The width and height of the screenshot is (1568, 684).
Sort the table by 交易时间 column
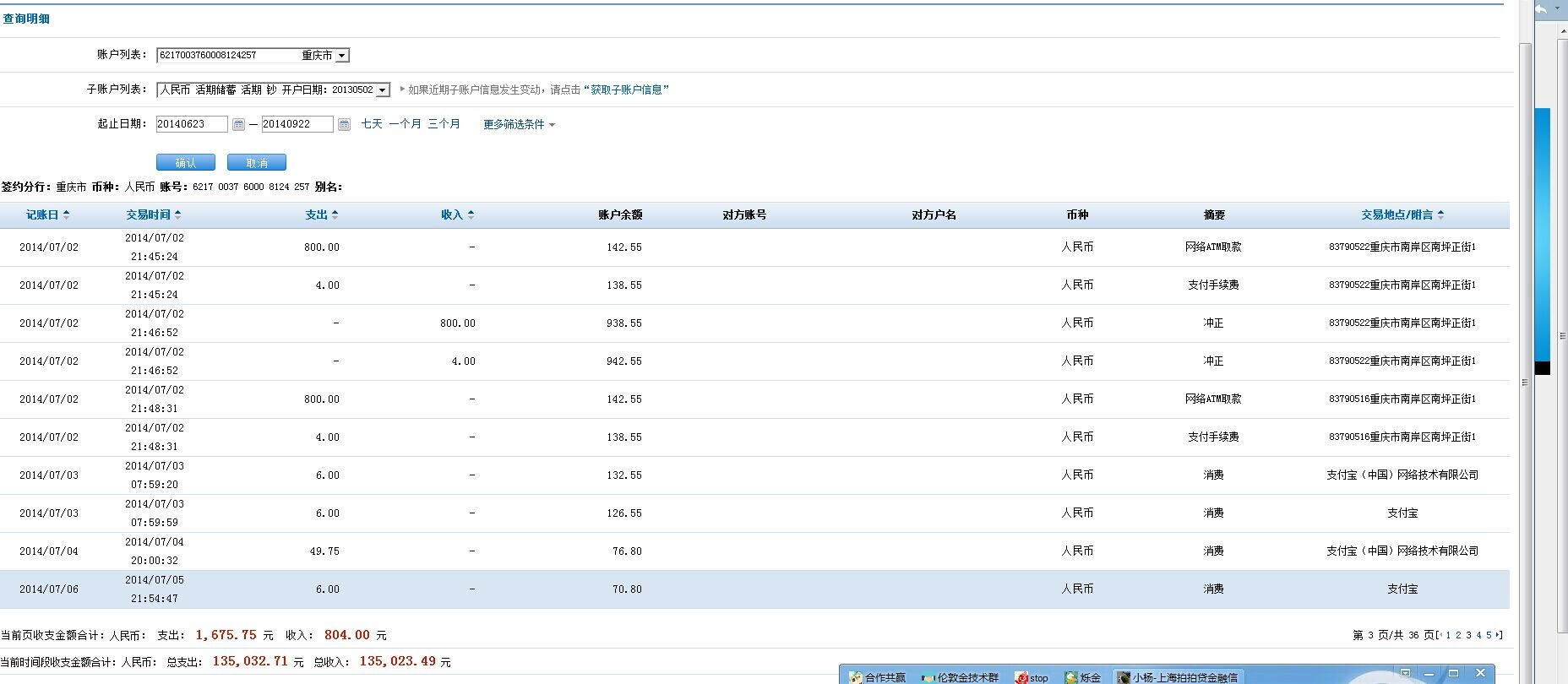pyautogui.click(x=177, y=215)
